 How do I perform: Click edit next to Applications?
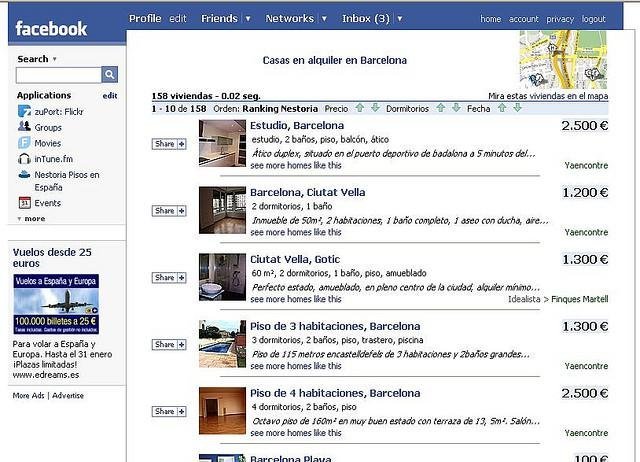pos(110,96)
